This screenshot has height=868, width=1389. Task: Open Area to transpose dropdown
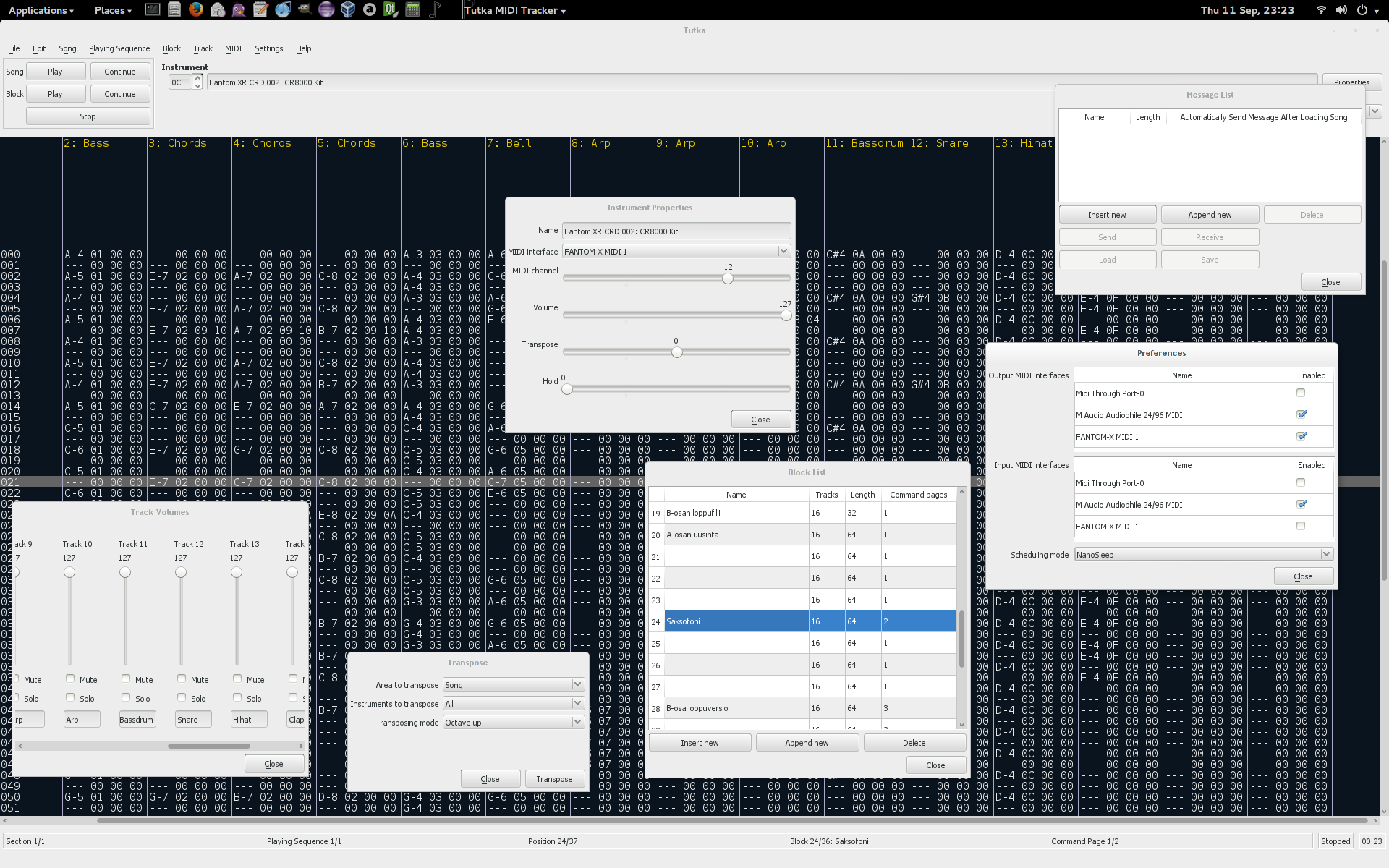[513, 684]
